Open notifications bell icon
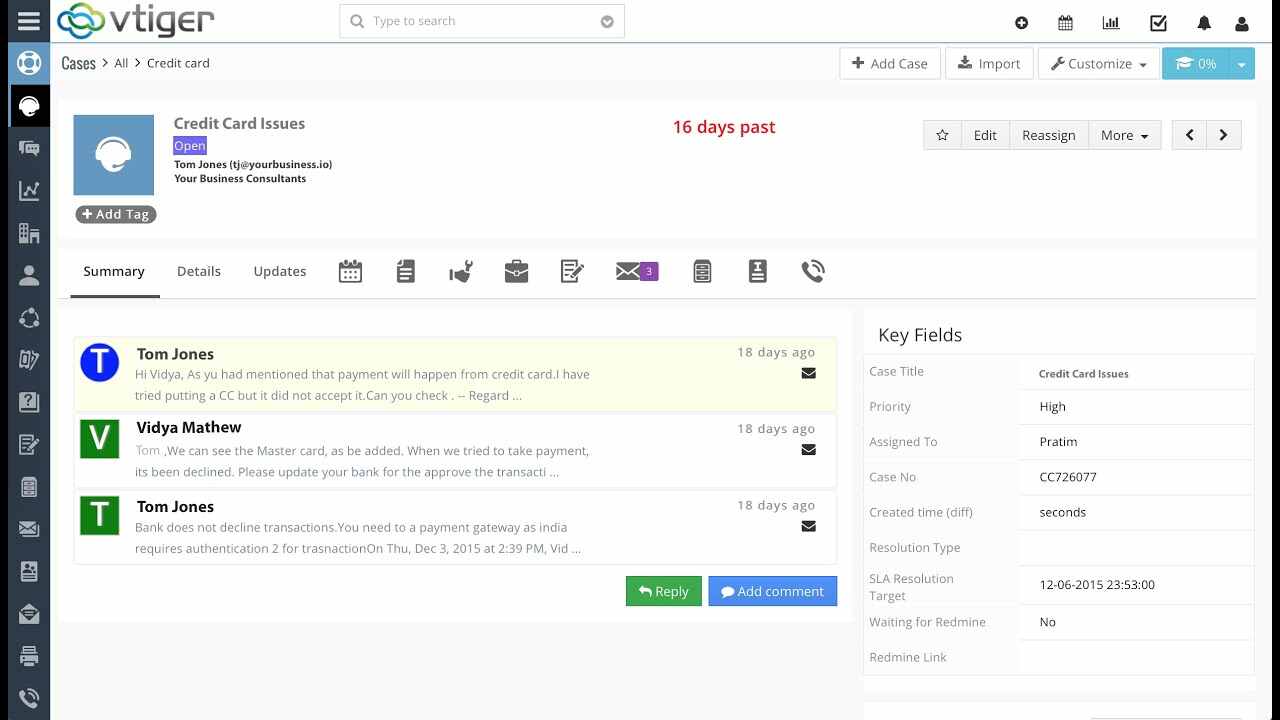The image size is (1280, 720). click(x=1204, y=23)
